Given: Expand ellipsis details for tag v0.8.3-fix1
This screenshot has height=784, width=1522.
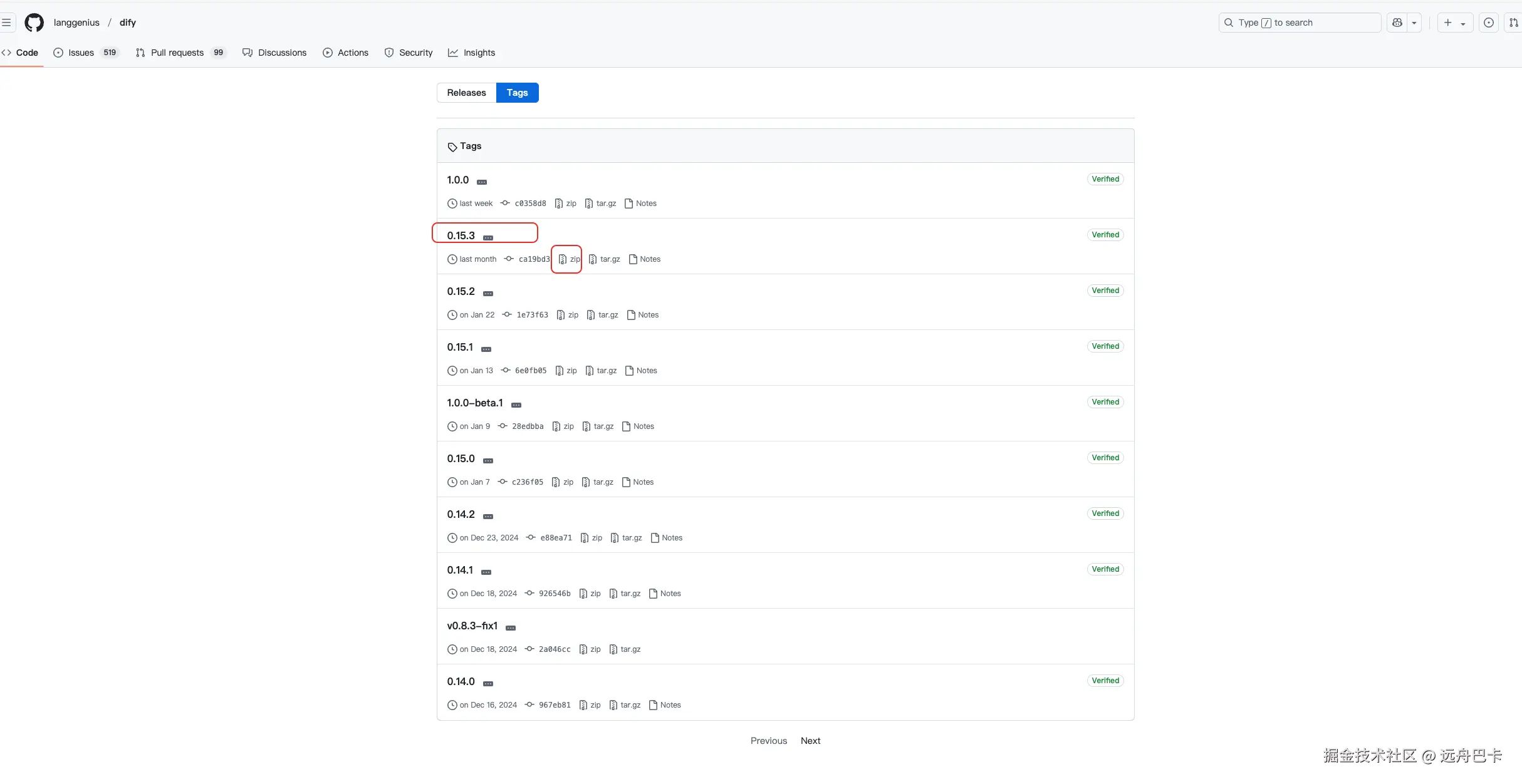Looking at the screenshot, I should click(511, 627).
